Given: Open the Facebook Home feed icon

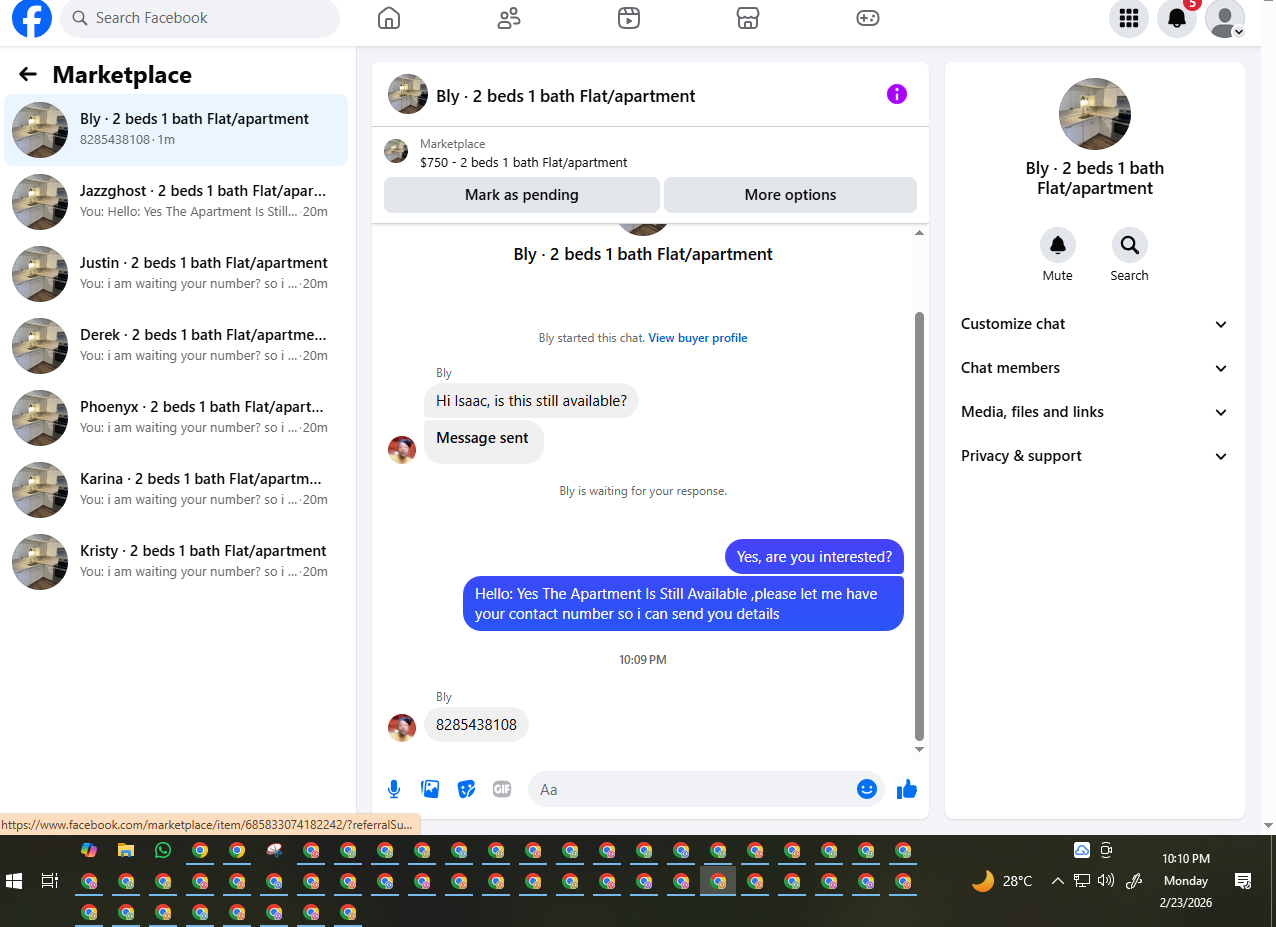Looking at the screenshot, I should click(389, 18).
